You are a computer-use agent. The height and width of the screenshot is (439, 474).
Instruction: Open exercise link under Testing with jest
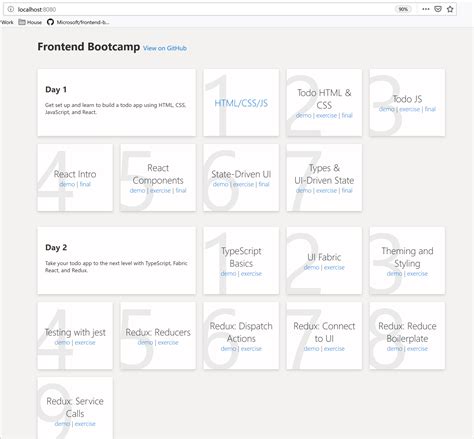85,342
